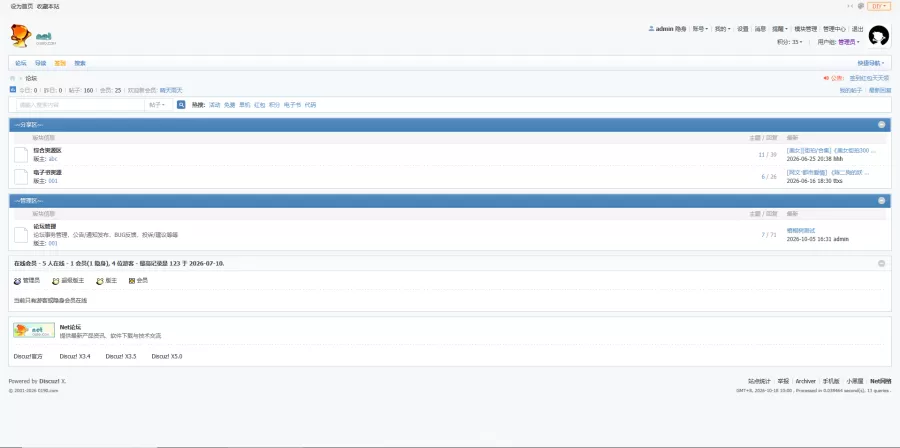Viewport: 900px width, 448px height.
Task: Open the Archiver footer link
Action: click(805, 381)
